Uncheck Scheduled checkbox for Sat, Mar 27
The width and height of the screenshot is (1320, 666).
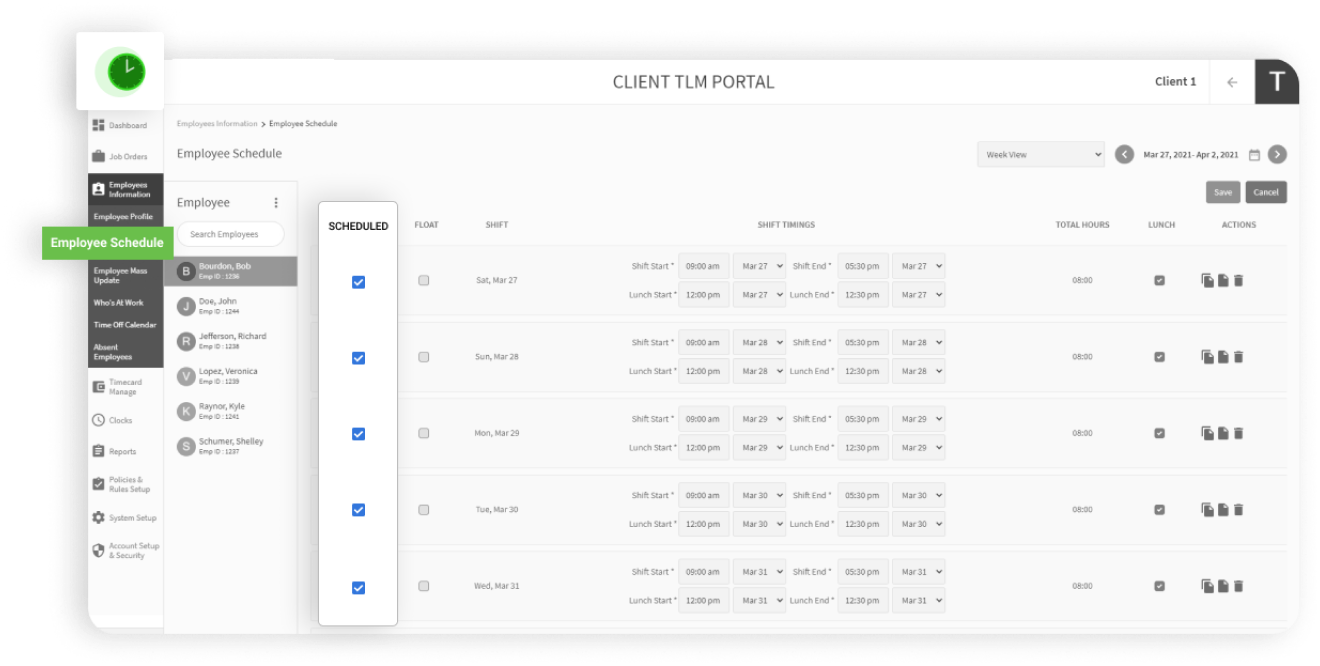pyautogui.click(x=358, y=282)
